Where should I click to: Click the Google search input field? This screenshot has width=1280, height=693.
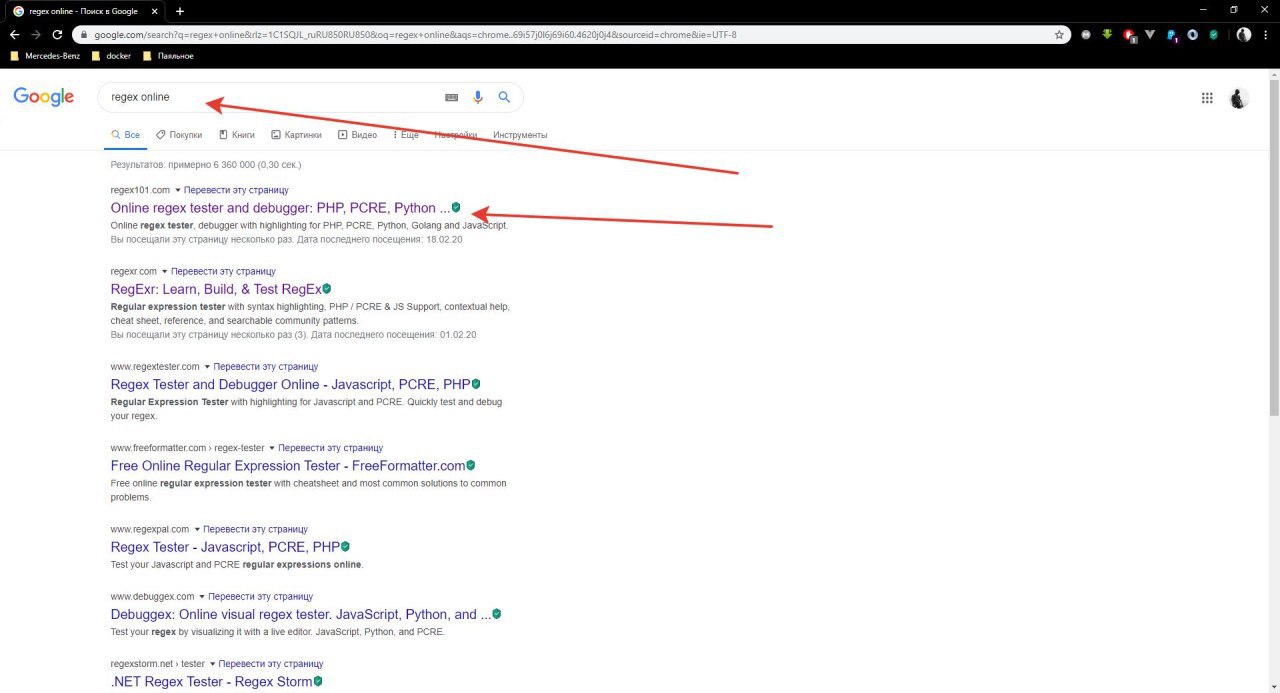[270, 97]
